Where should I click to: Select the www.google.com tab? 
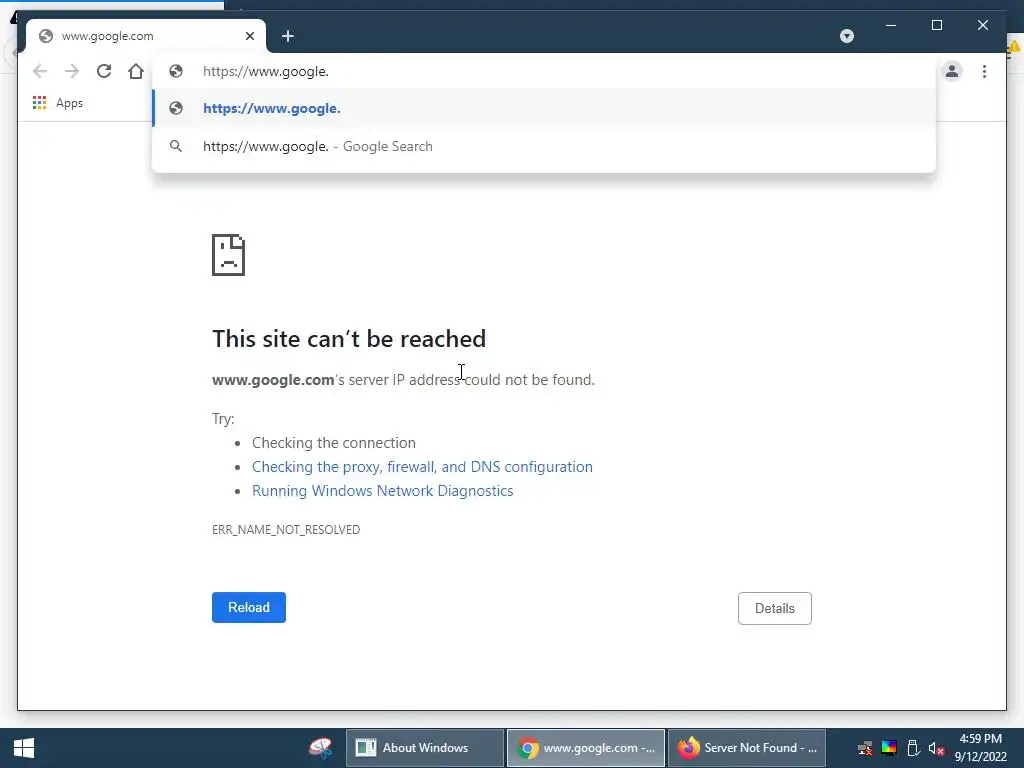[x=145, y=36]
